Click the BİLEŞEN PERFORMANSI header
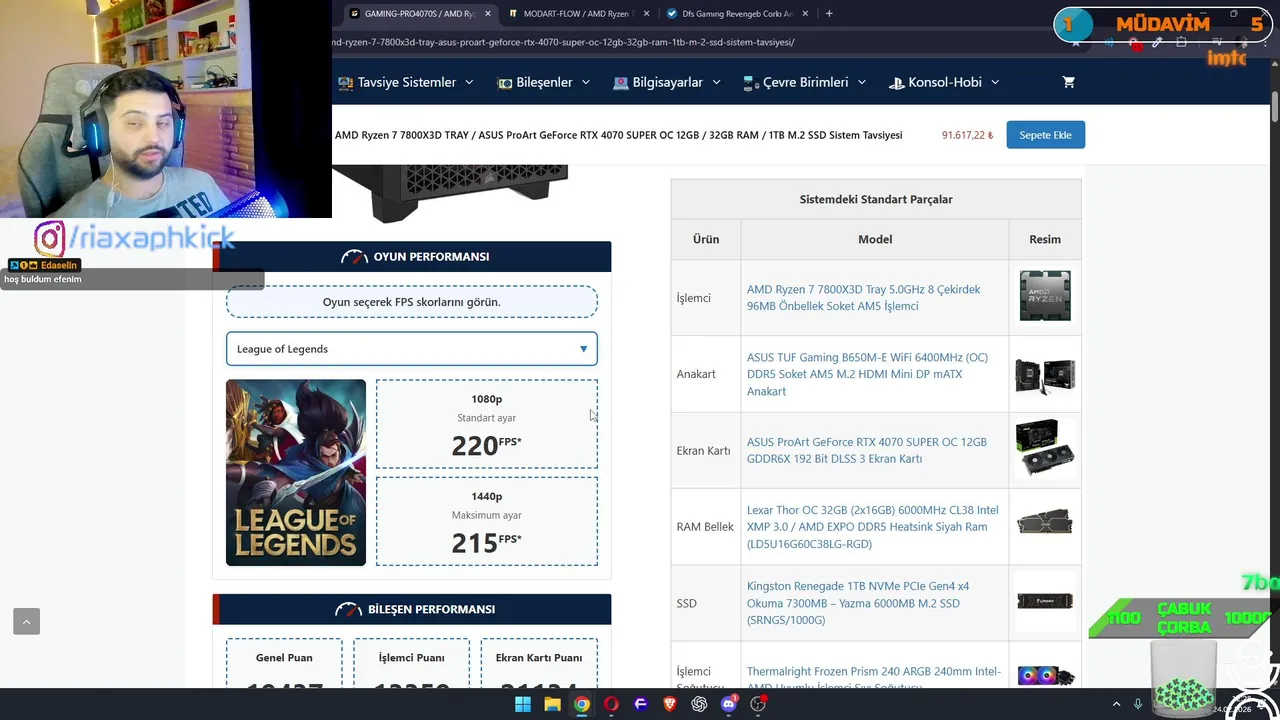Screen dimensions: 1280x720 pos(412,609)
